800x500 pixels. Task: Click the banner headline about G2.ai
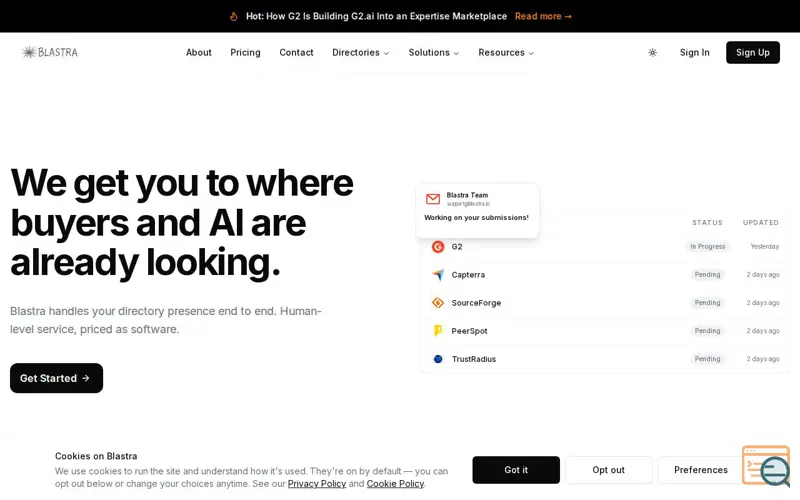(x=377, y=16)
